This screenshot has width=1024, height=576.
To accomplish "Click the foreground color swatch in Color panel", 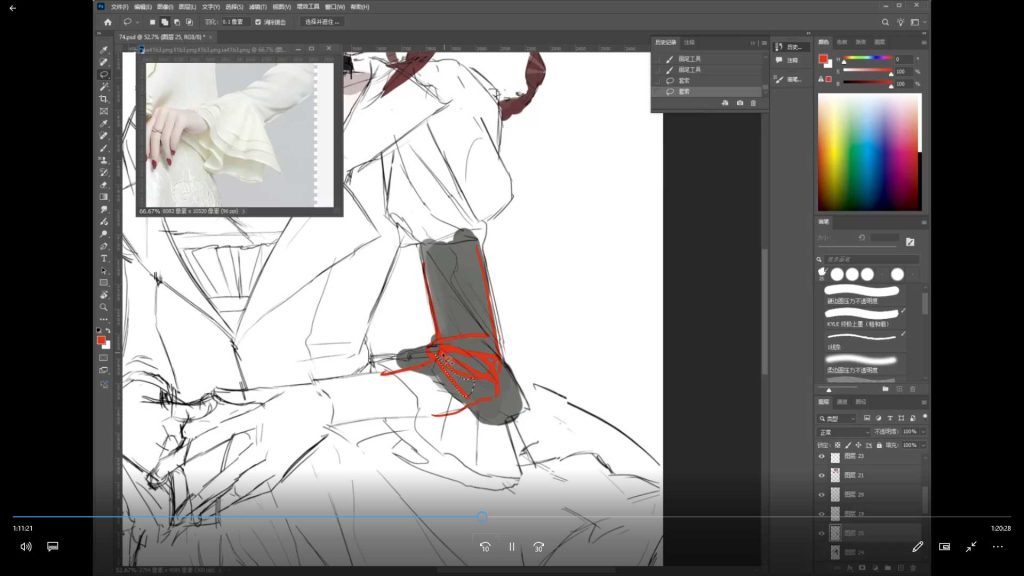I will point(823,59).
